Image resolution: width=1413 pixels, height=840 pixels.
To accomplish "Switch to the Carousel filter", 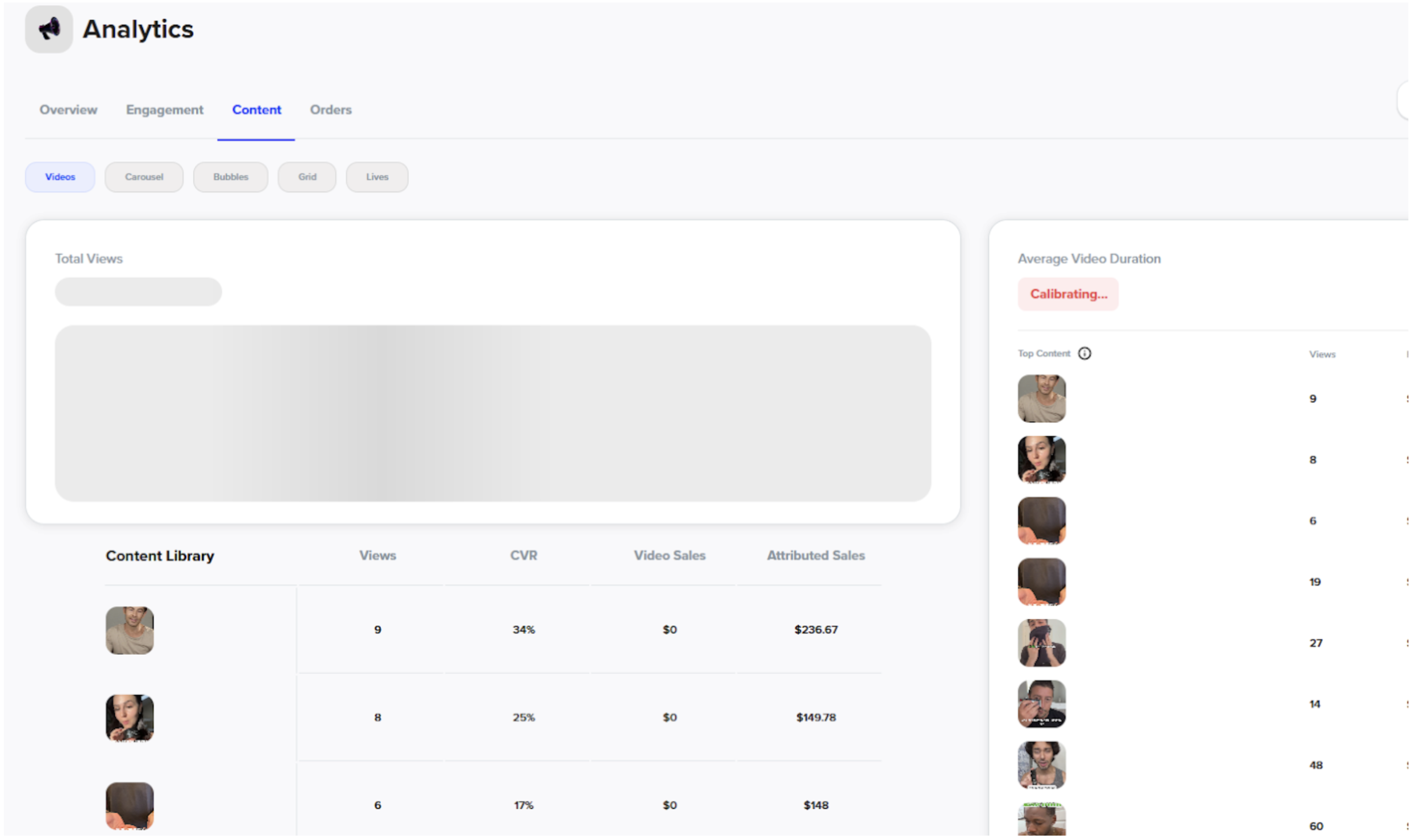I will coord(144,177).
